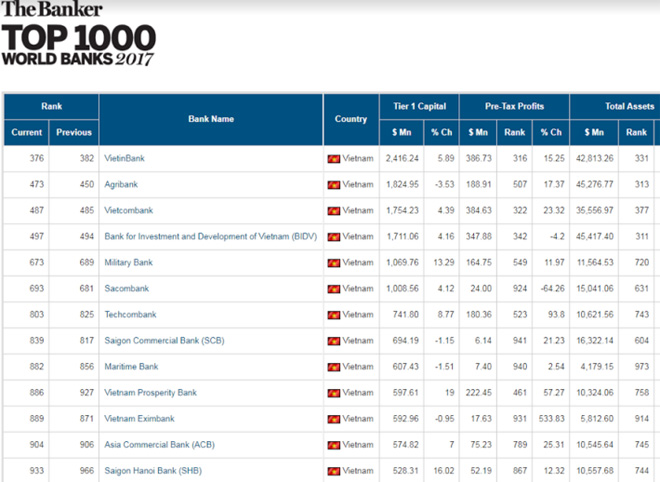The image size is (660, 482).
Task: Open the Techcombank link
Action: coord(130,314)
